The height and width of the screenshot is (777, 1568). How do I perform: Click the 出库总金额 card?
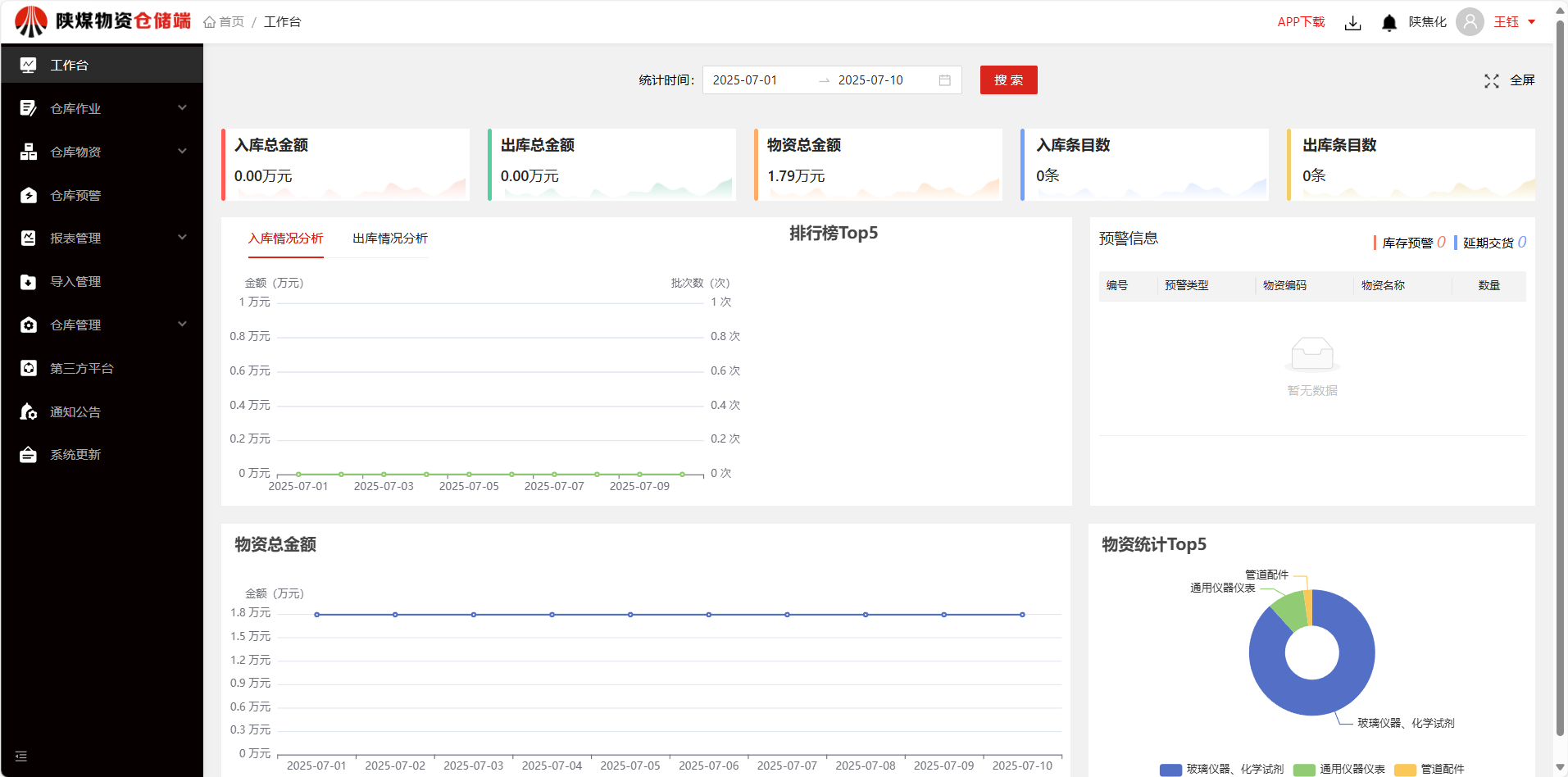coord(612,164)
